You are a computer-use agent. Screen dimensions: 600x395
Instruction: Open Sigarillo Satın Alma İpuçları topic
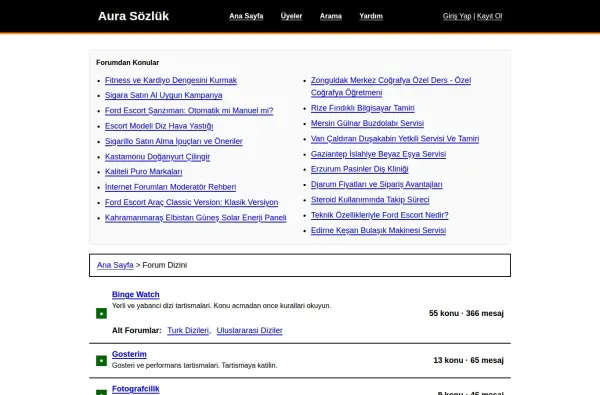point(174,141)
